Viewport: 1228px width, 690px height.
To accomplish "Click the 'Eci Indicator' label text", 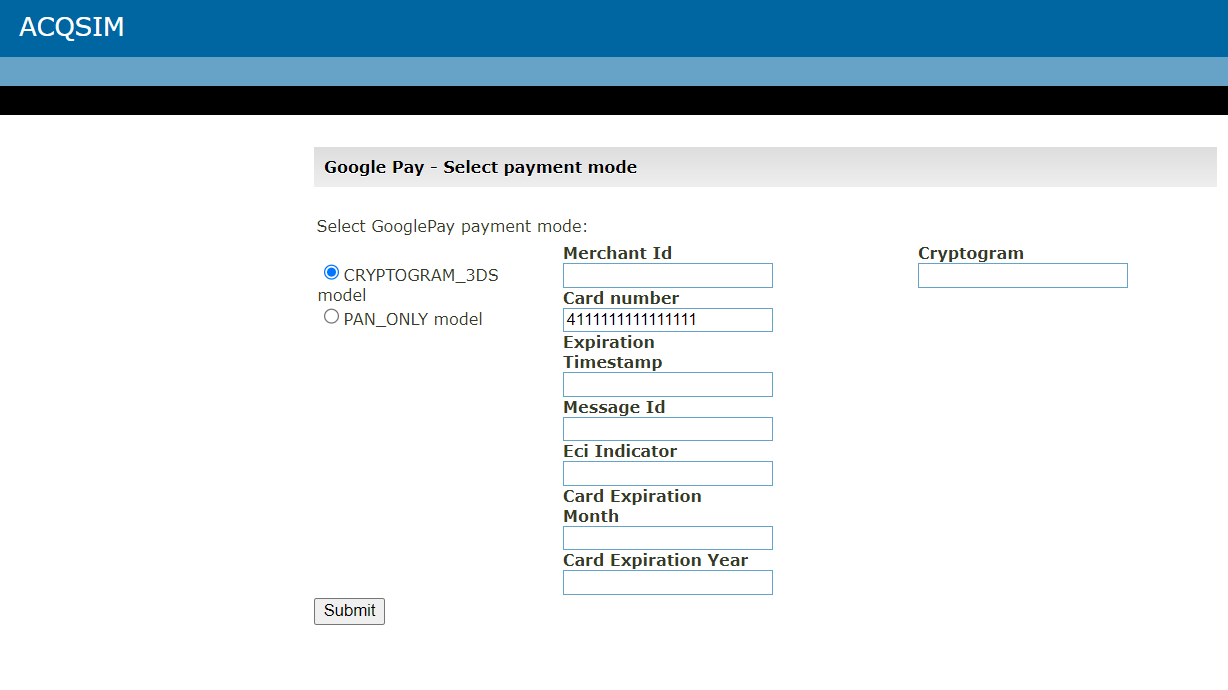I will pos(619,451).
